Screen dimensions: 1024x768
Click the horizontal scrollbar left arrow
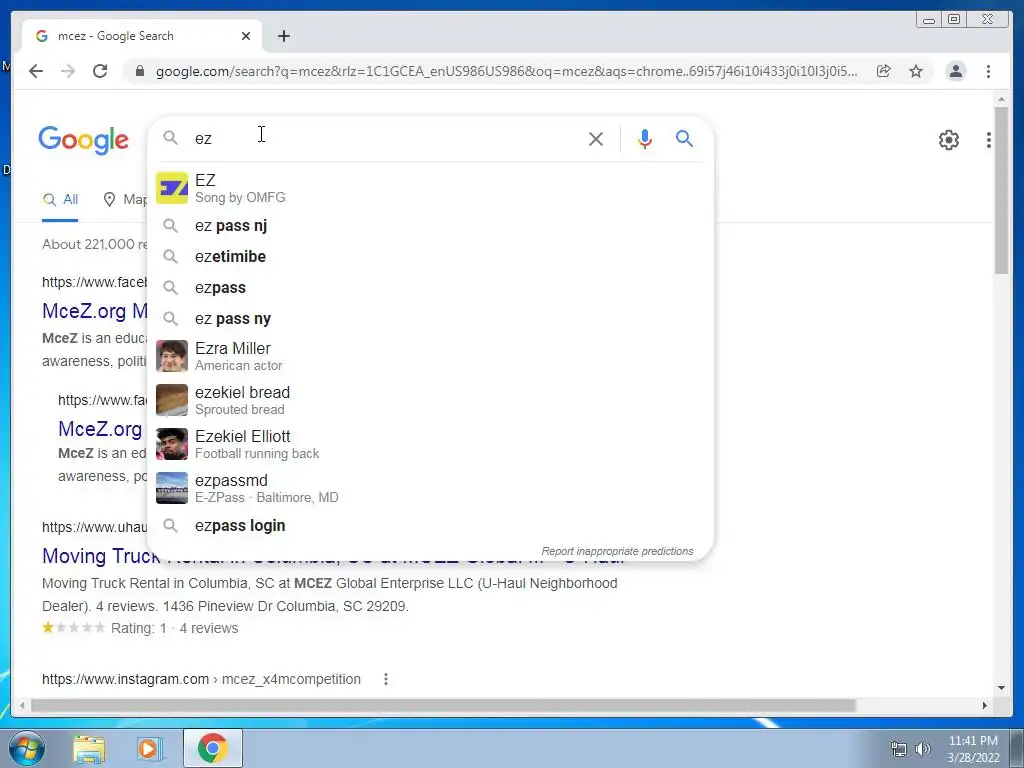tap(22, 705)
